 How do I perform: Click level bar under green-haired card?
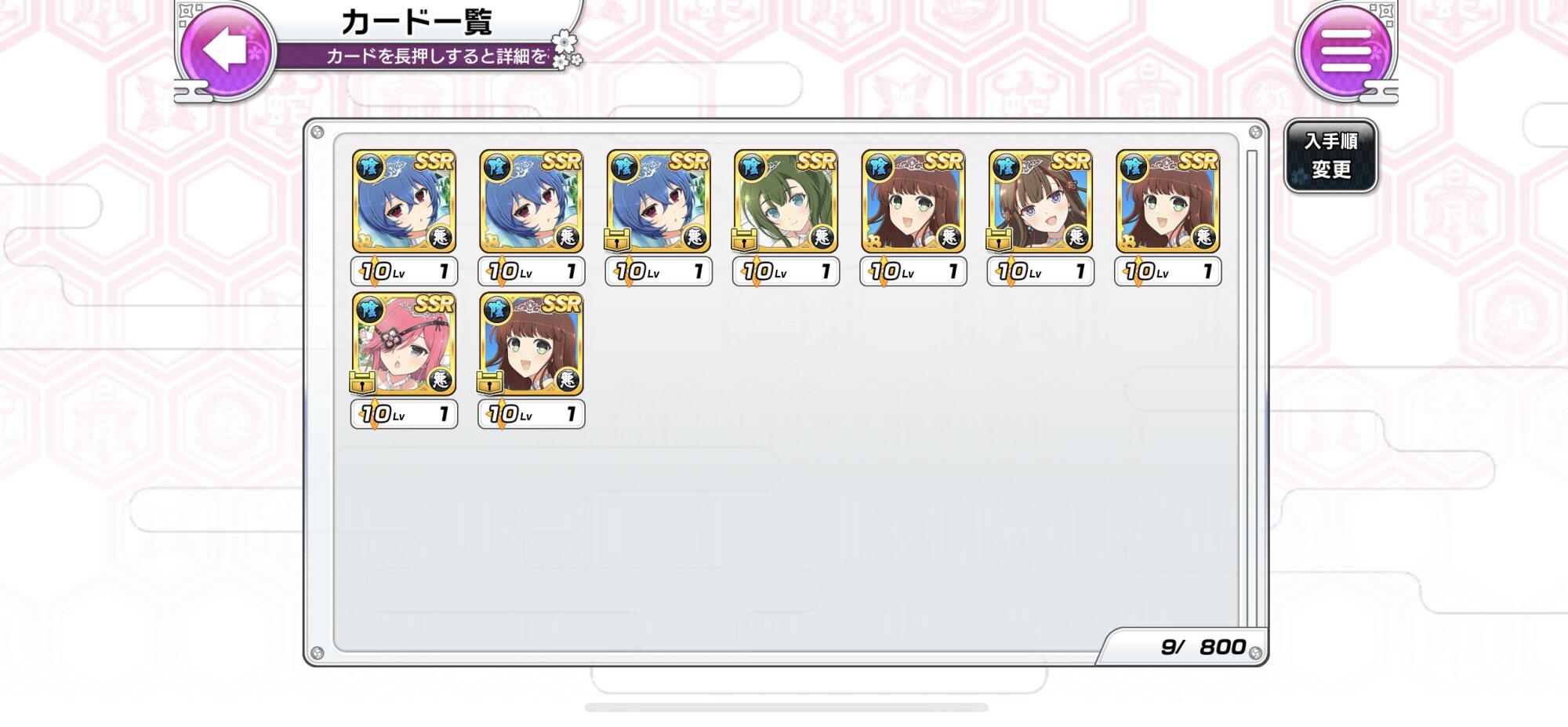coord(786,271)
